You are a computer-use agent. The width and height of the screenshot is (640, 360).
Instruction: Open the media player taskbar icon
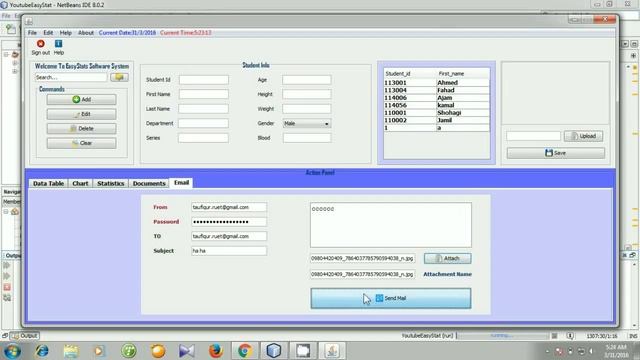[99, 351]
